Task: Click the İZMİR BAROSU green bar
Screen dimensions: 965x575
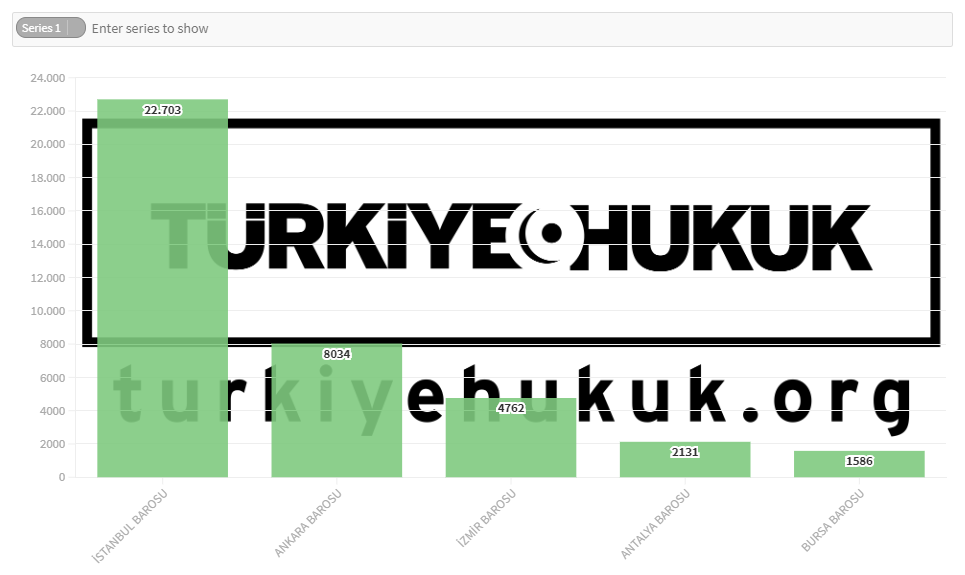Action: 511,438
